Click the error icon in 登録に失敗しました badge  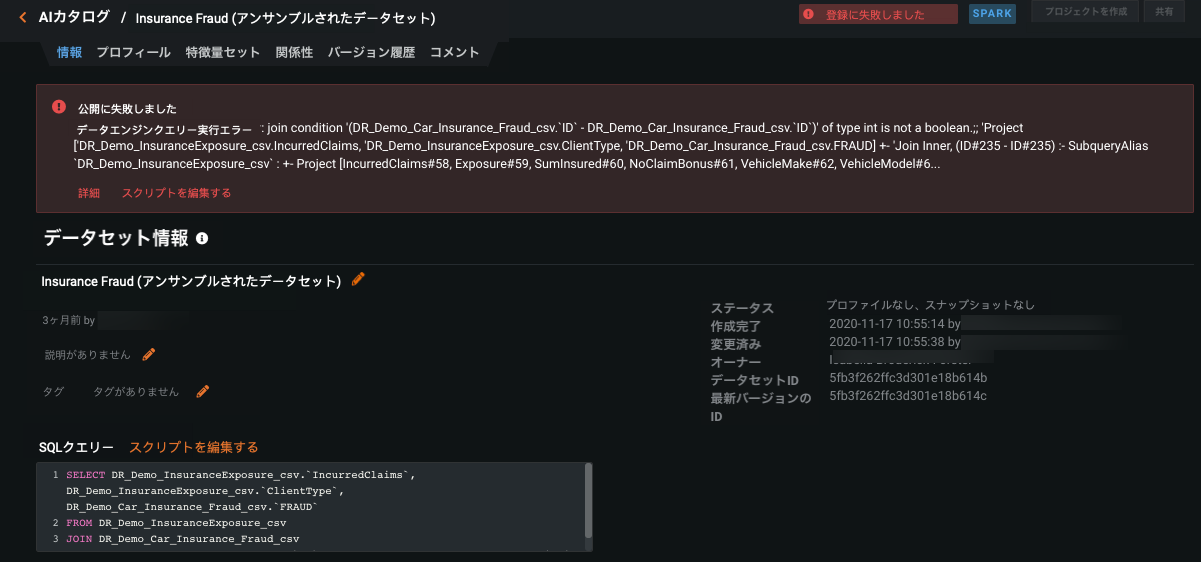point(808,14)
